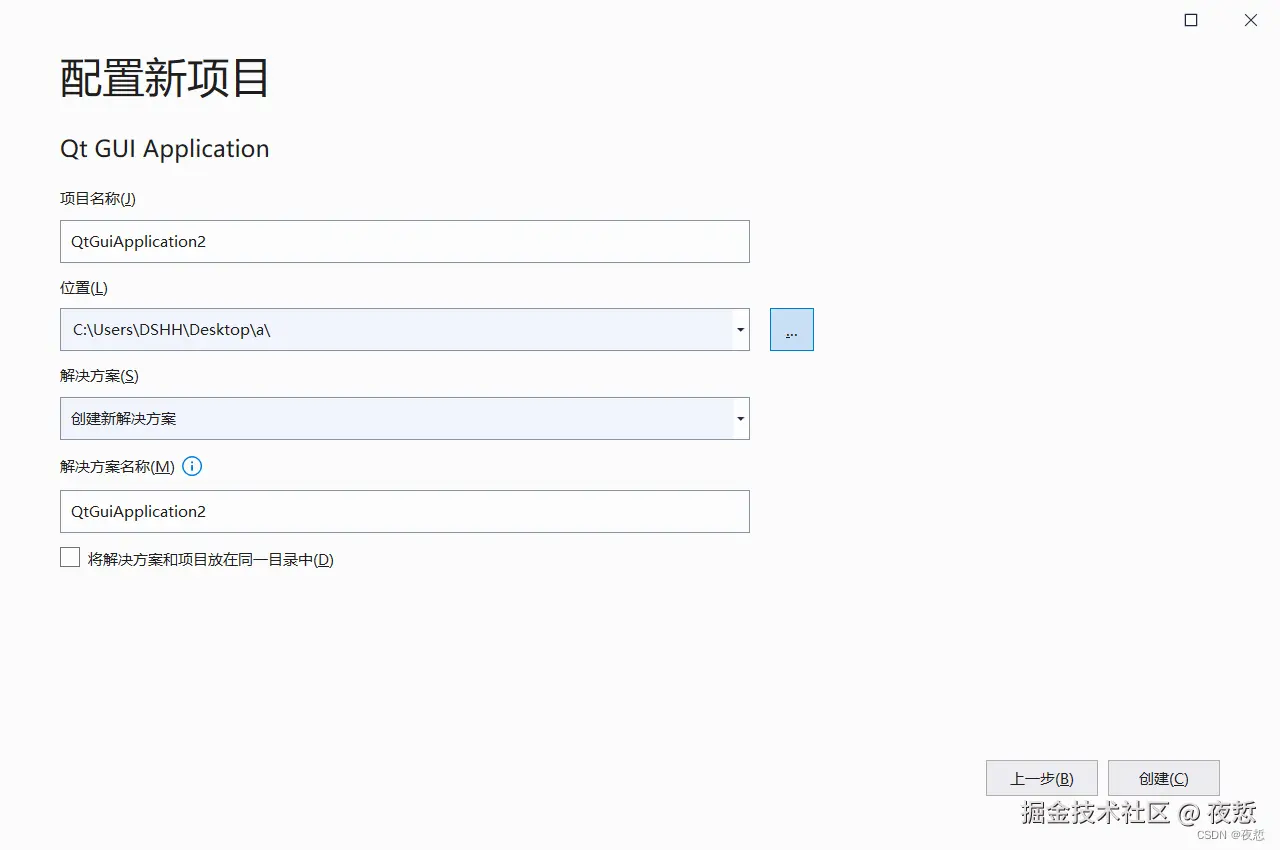Maximize the dialog window
This screenshot has width=1280, height=850.
1191,20
